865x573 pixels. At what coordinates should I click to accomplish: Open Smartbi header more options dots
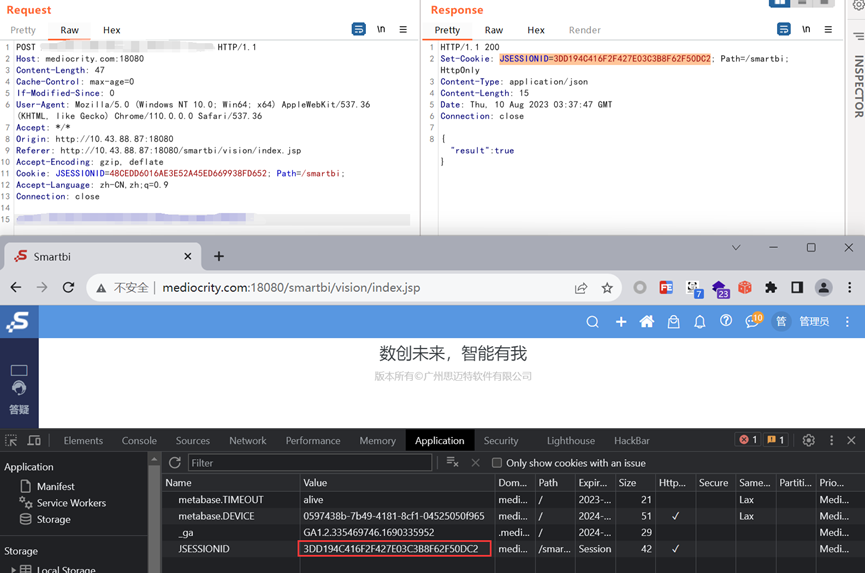pos(847,322)
